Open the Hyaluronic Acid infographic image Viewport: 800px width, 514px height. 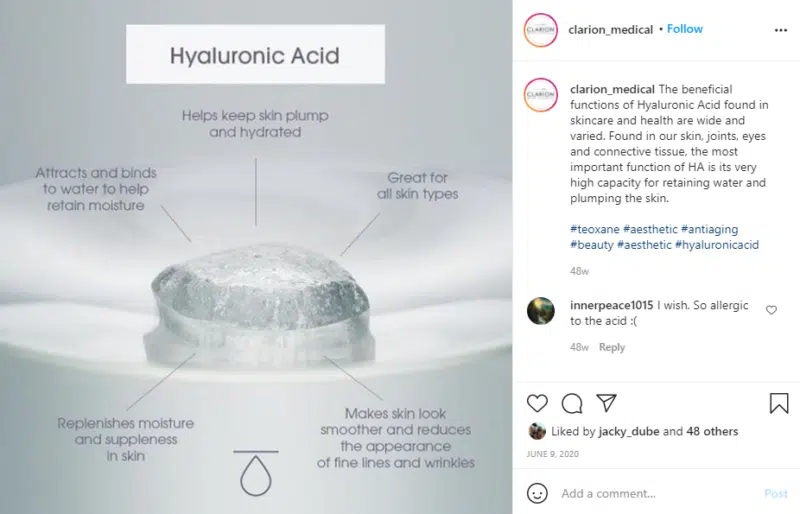click(256, 257)
